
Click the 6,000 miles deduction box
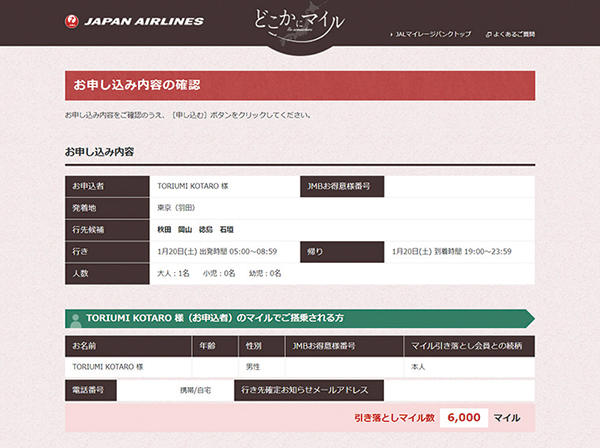(464, 417)
